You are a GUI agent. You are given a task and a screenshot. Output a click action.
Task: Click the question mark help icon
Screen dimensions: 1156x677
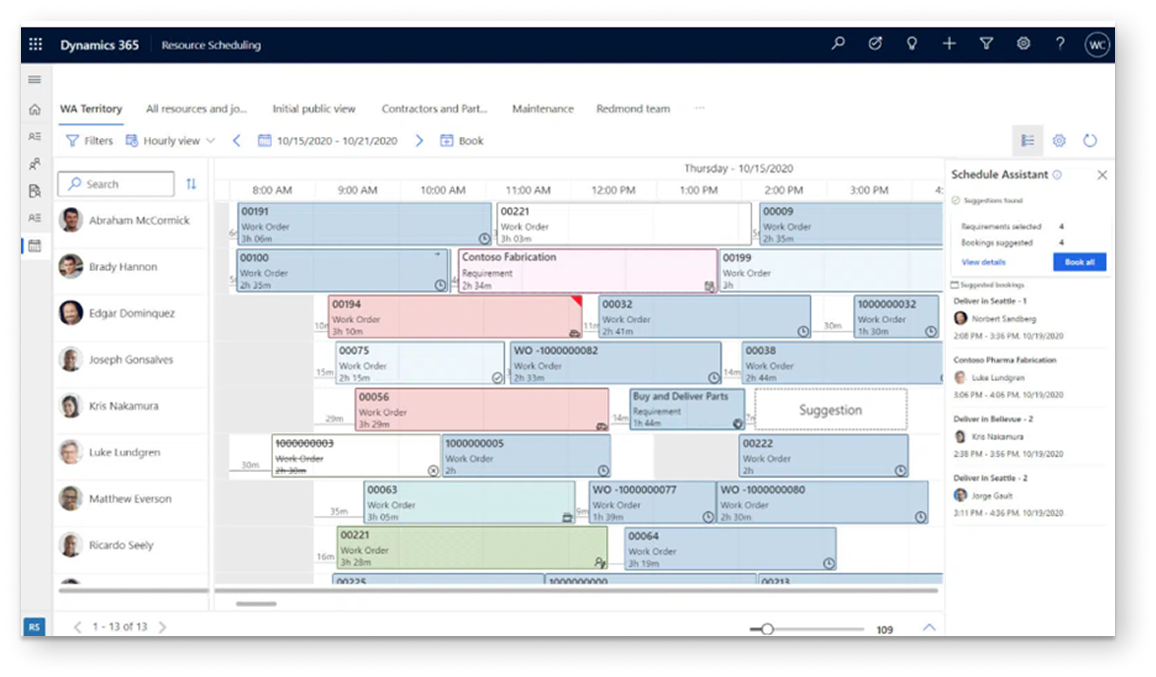1060,44
